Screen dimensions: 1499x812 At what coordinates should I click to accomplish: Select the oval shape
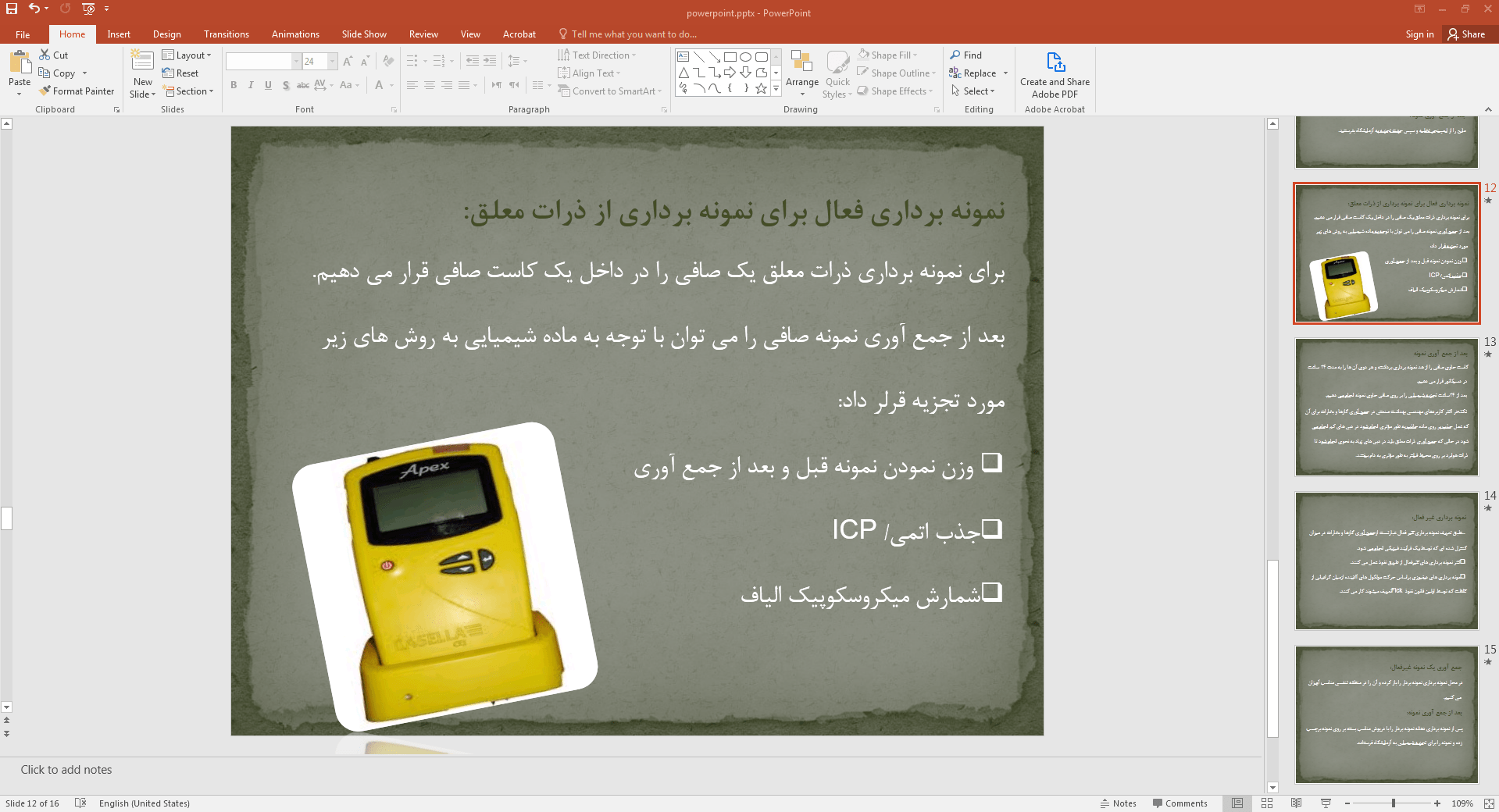(746, 57)
